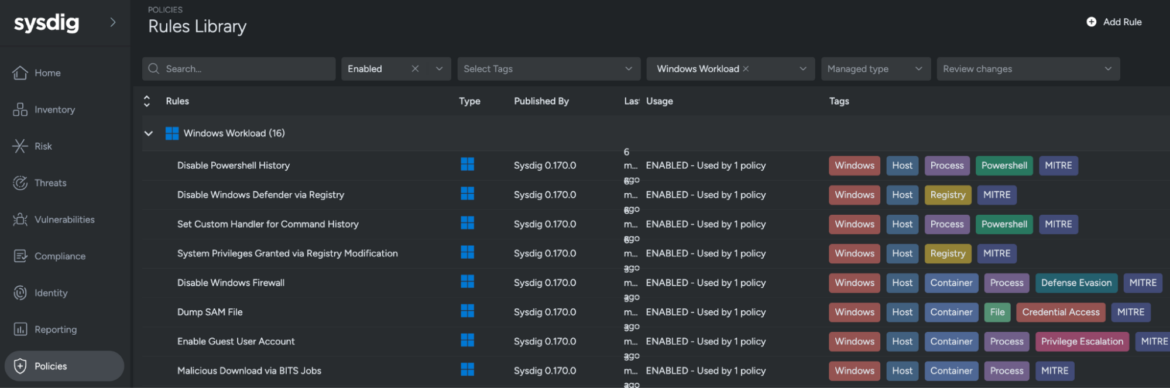This screenshot has width=1170, height=388.
Task: Click Windows type icon for Disable Windows Firewall
Action: point(467,281)
